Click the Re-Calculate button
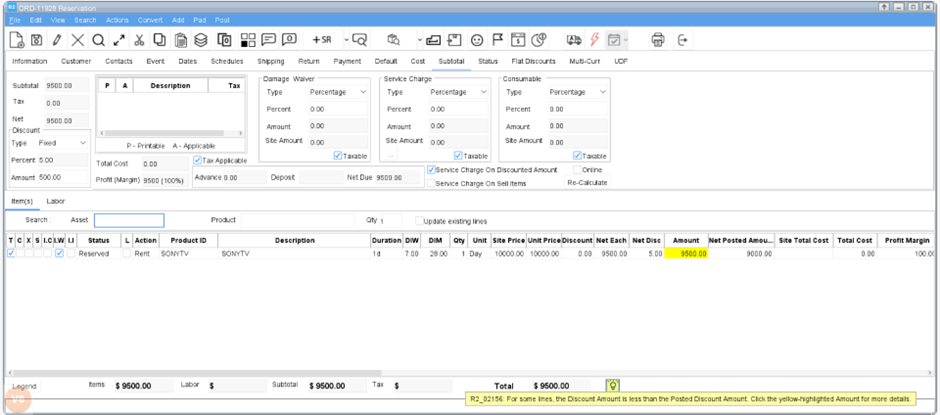The width and height of the screenshot is (940, 415). (587, 183)
